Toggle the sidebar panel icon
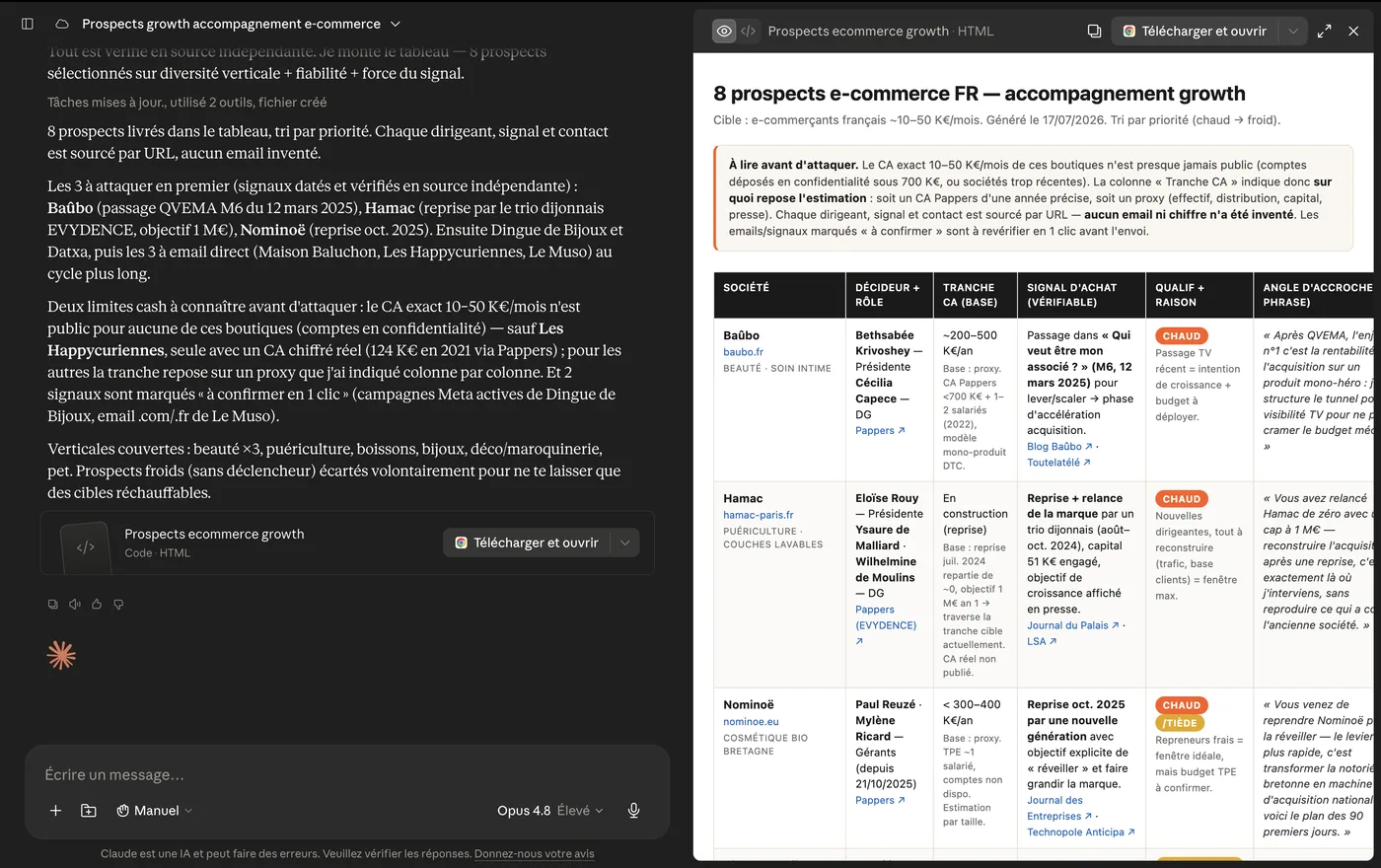Image resolution: width=1381 pixels, height=868 pixels. (x=28, y=24)
